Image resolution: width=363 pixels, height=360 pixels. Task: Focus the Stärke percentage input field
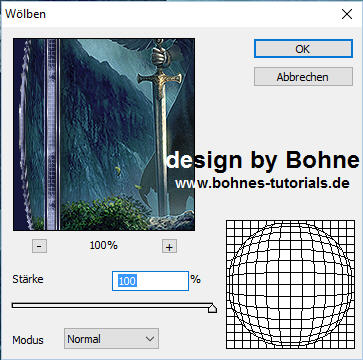pos(150,281)
